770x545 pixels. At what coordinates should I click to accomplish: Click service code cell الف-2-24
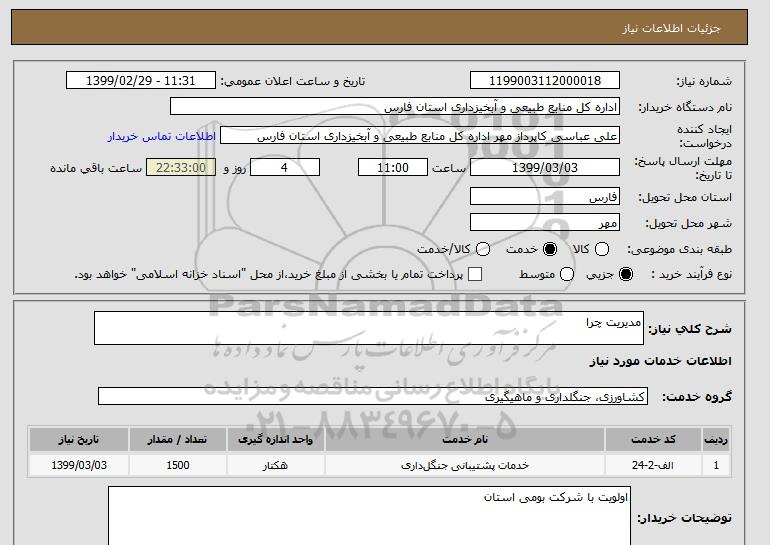[653, 465]
